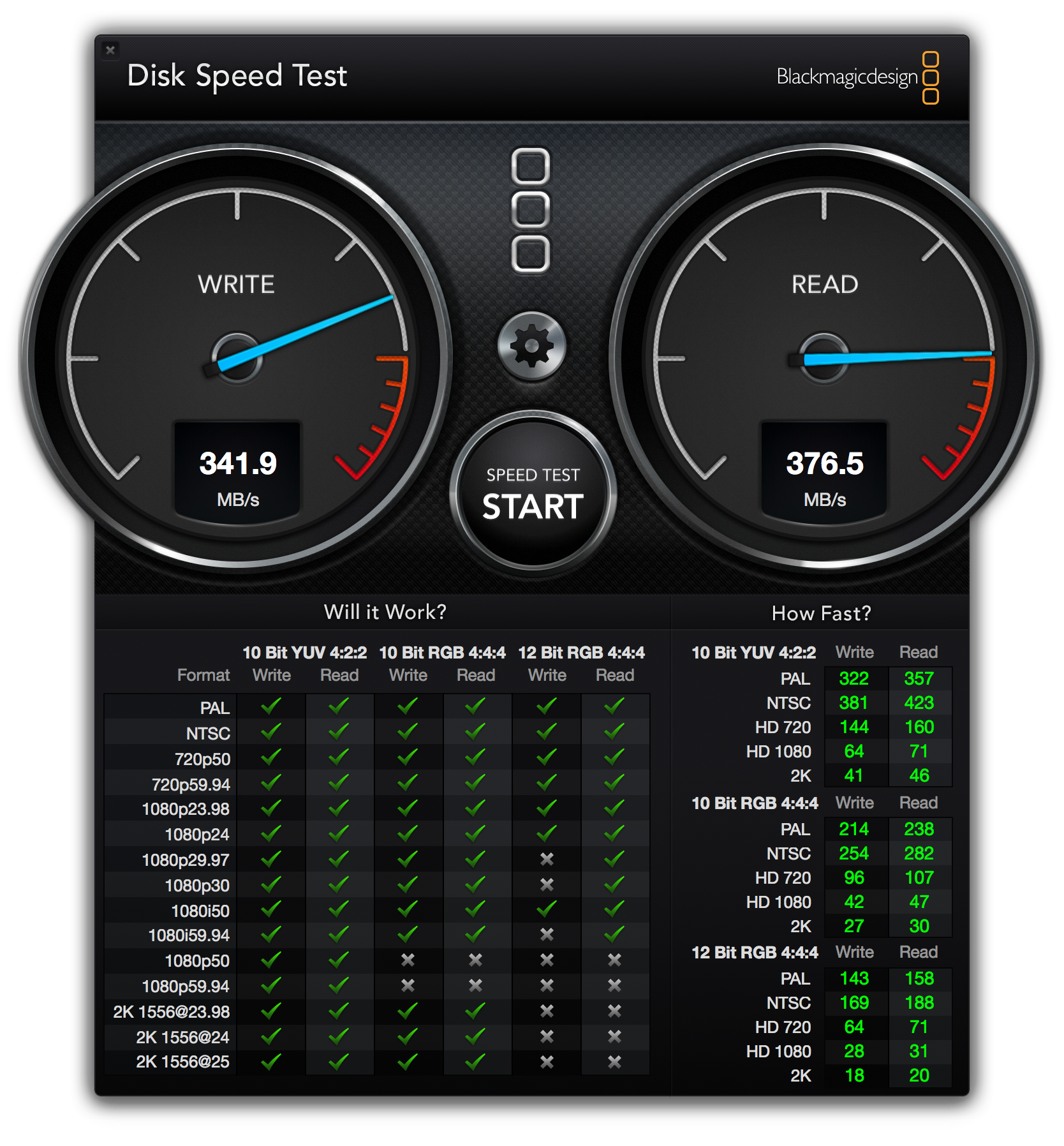Click the Disk Speed Test title
This screenshot has width=1064, height=1146.
point(237,76)
